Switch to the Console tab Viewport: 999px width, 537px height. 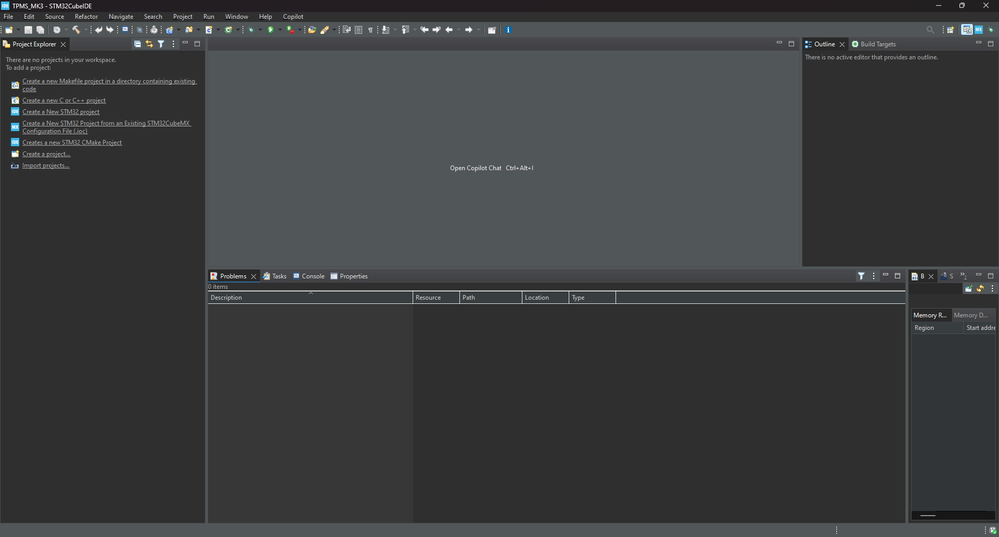pos(309,276)
